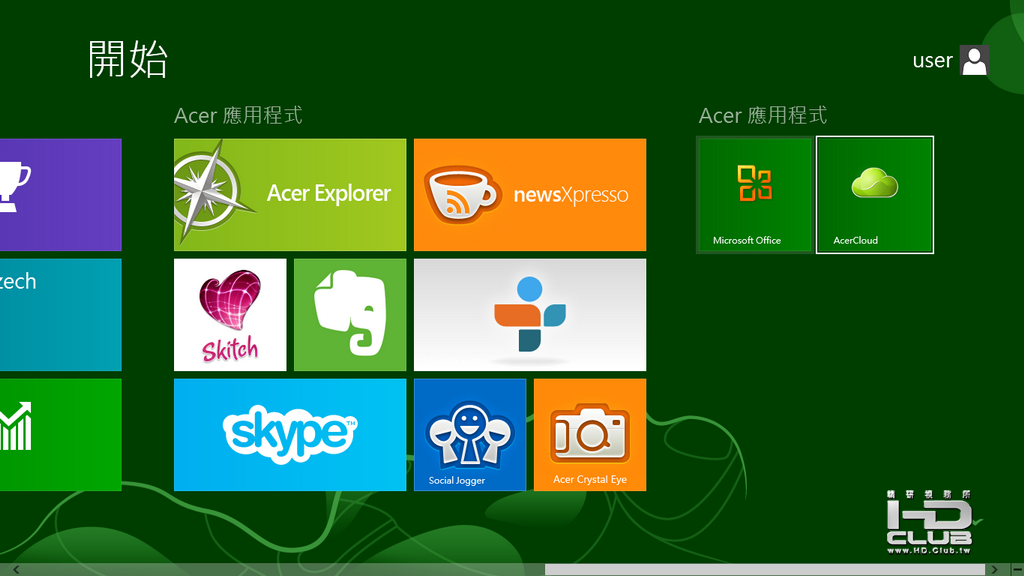The image size is (1024, 576).
Task: Open the Acer Explorer tile
Action: [290, 195]
